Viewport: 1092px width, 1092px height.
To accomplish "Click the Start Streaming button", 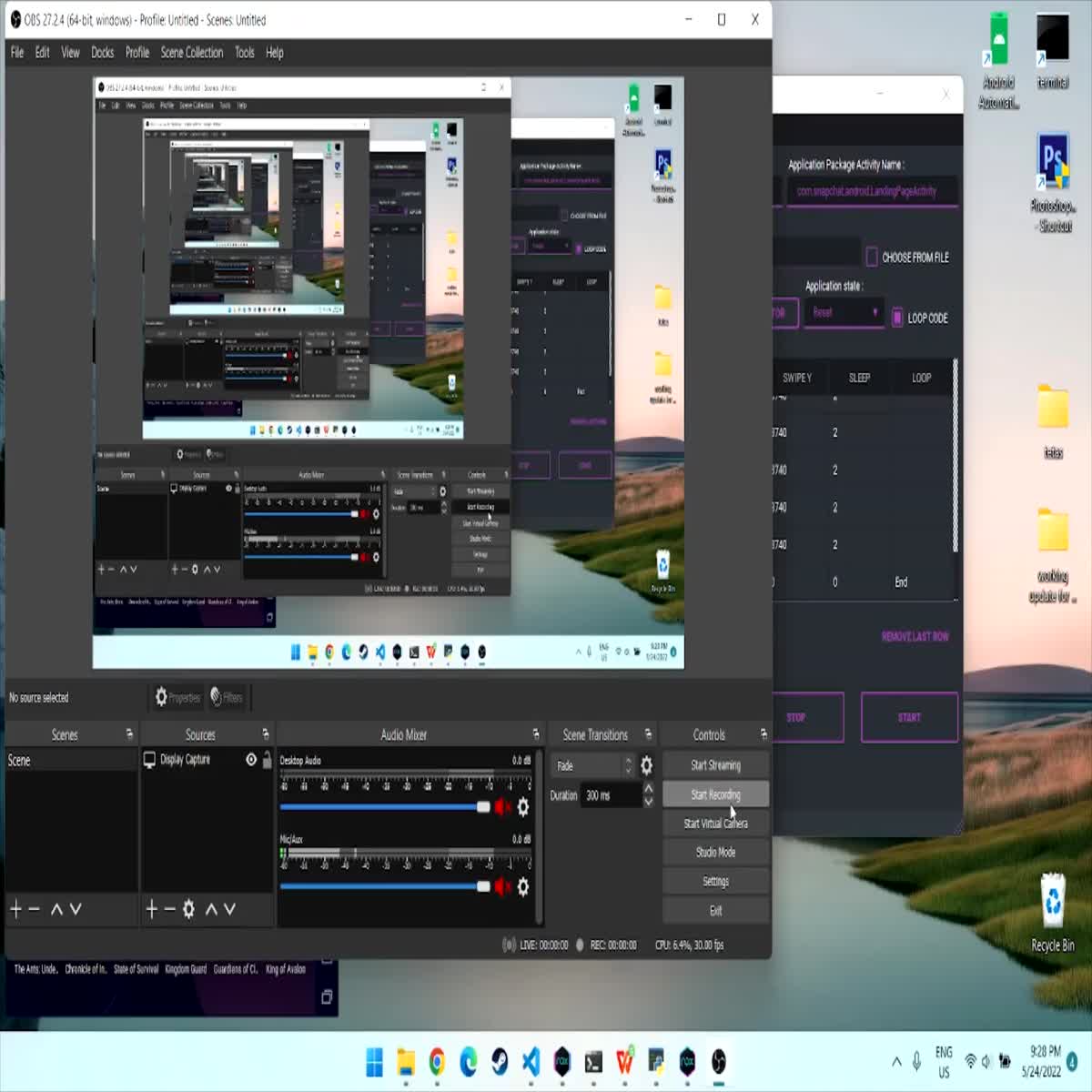I will coord(715,765).
